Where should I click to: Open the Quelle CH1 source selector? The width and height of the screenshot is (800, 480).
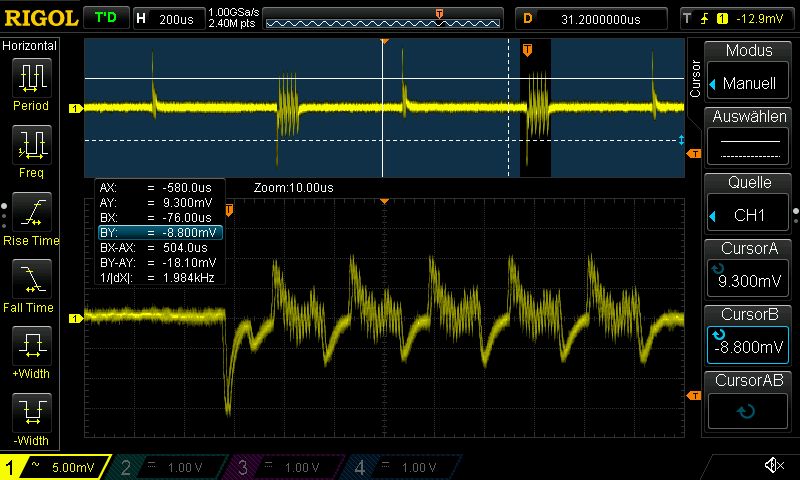tap(748, 203)
